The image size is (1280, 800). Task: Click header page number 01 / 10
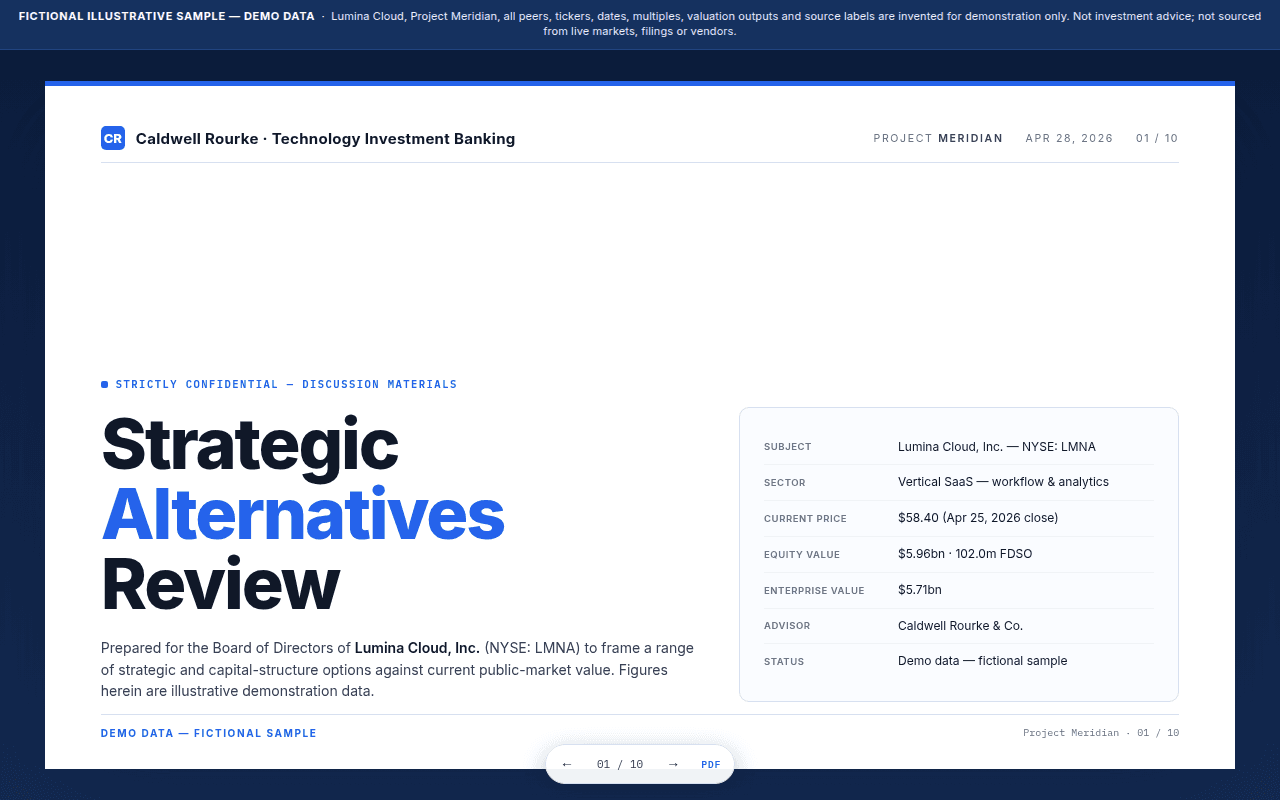(1157, 138)
